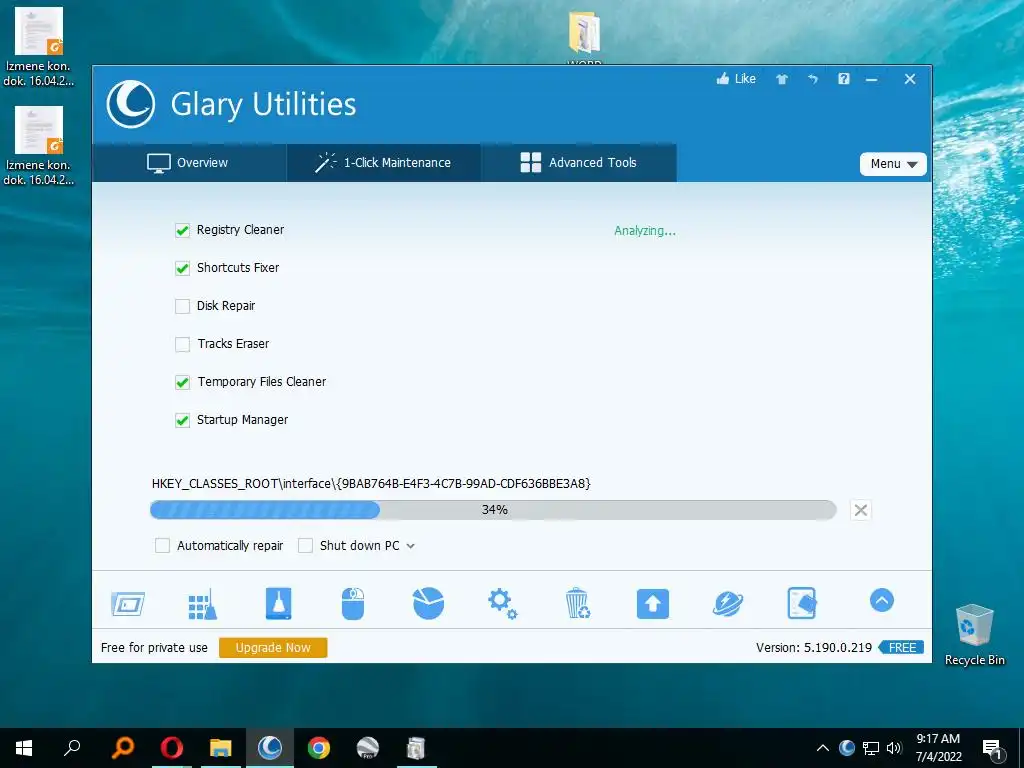Collapse the bottom toolbar with the up chevron
The image size is (1024, 768).
click(x=882, y=600)
